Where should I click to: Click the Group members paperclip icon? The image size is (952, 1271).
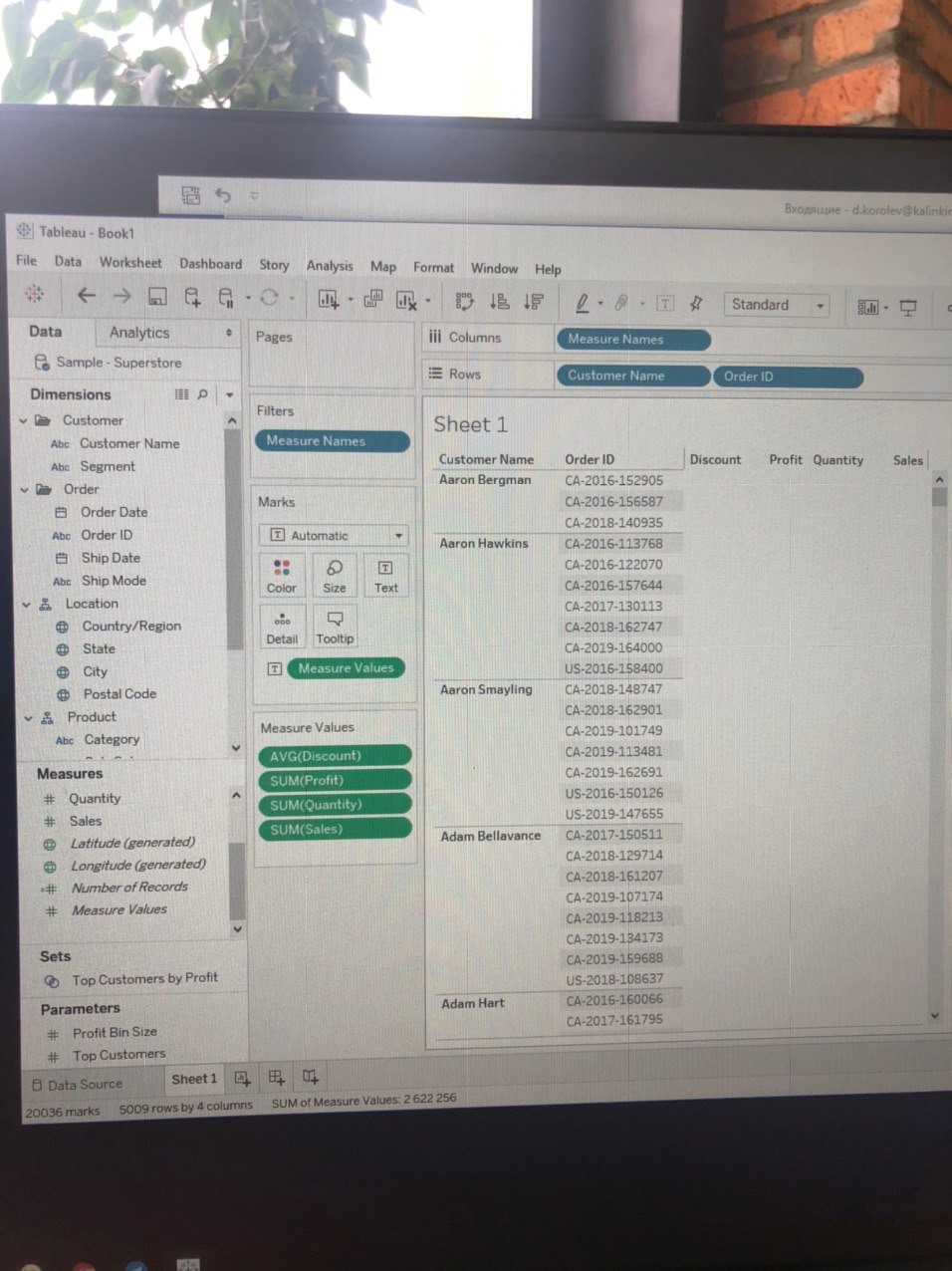pos(620,302)
